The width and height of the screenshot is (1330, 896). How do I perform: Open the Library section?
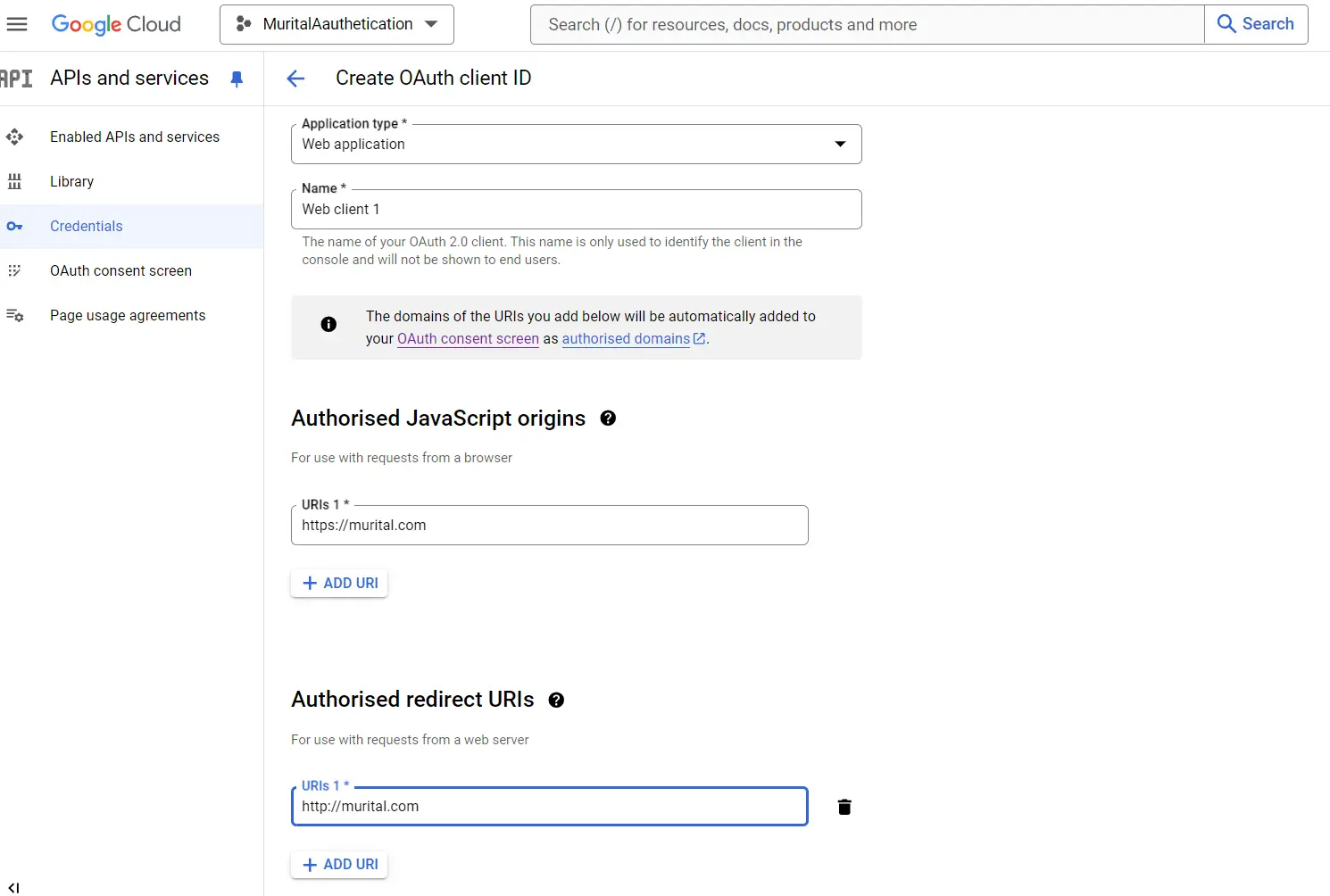pyautogui.click(x=71, y=181)
